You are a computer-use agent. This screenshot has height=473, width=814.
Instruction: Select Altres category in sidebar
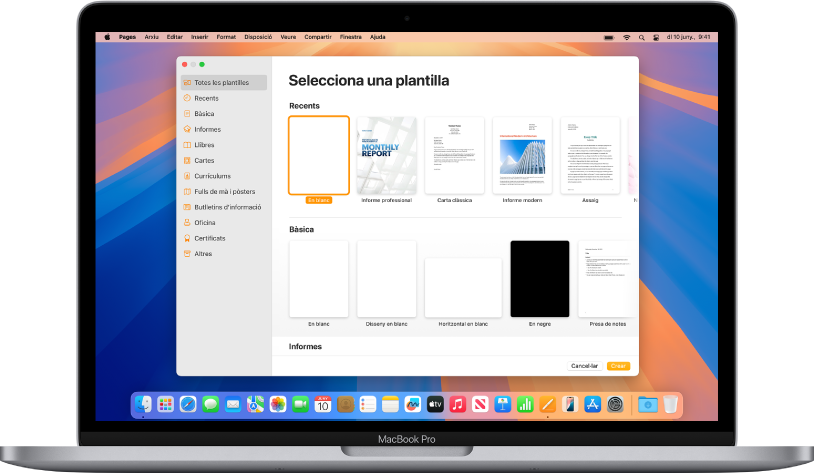(x=224, y=254)
